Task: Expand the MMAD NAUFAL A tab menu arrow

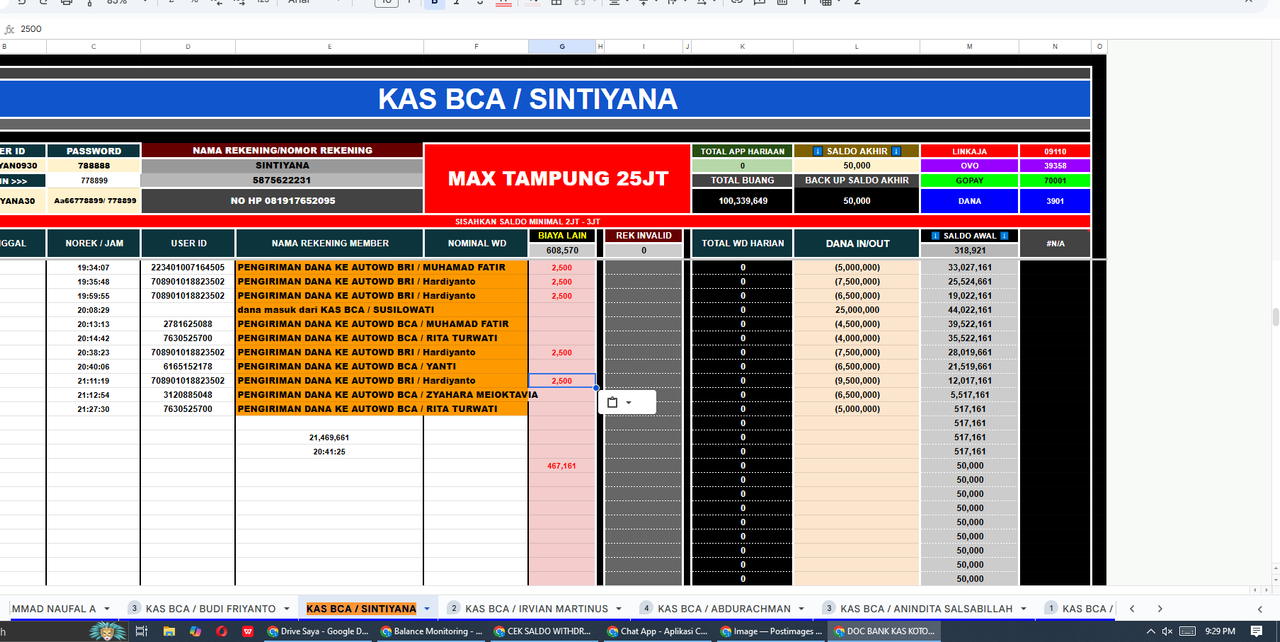Action: 107,609
